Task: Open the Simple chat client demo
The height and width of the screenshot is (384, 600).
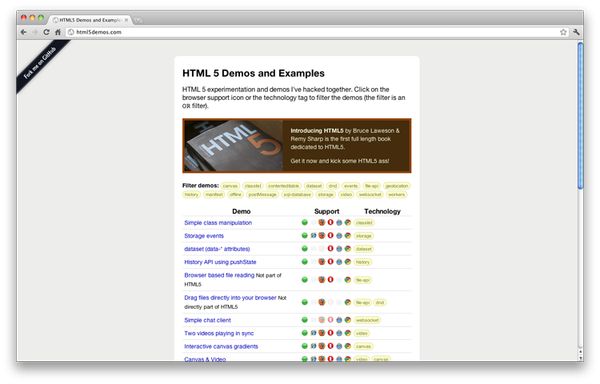Action: (207, 320)
